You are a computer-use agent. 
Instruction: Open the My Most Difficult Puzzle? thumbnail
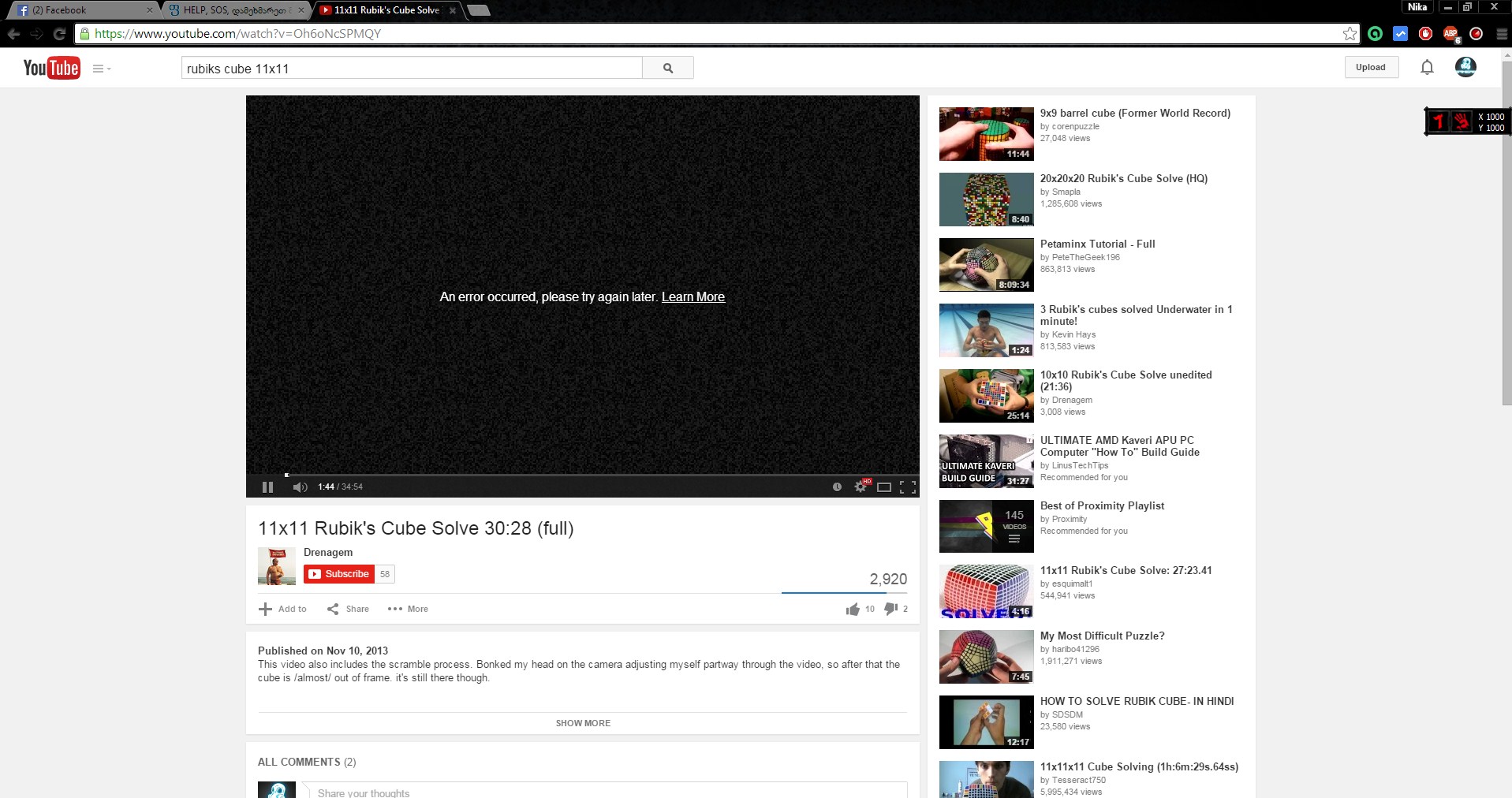tap(986, 657)
